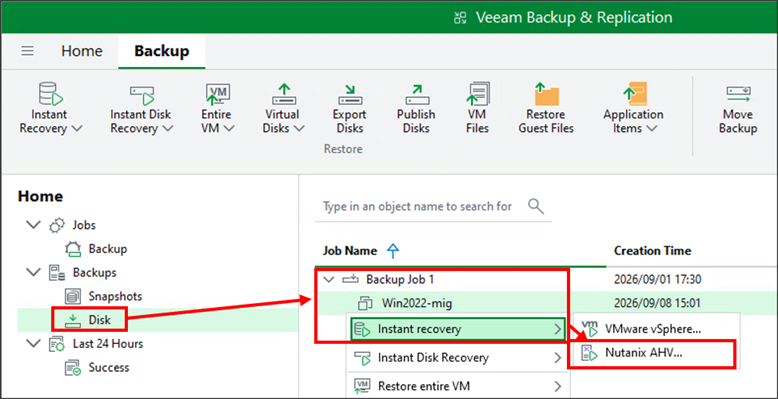Click the Nutanix AHV submenu icon
Viewport: 778px width, 399px height.
pyautogui.click(x=589, y=353)
